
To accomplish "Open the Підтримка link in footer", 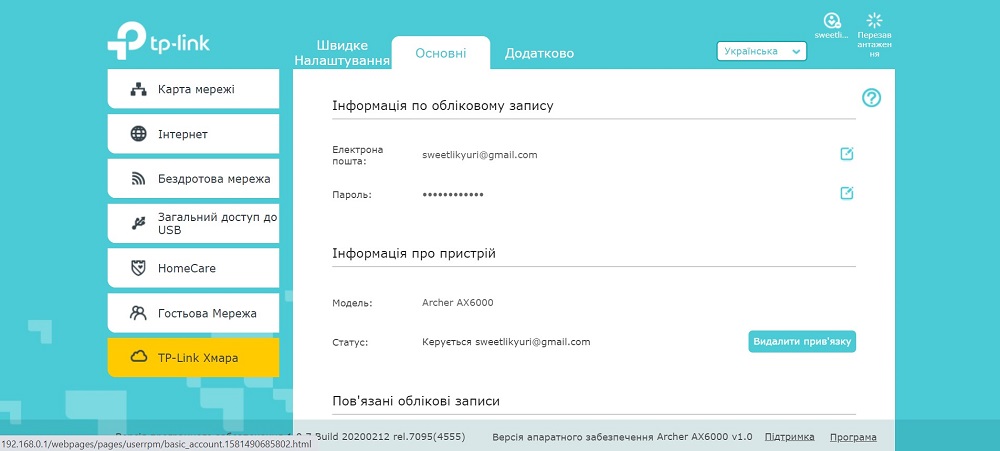I will pyautogui.click(x=790, y=437).
